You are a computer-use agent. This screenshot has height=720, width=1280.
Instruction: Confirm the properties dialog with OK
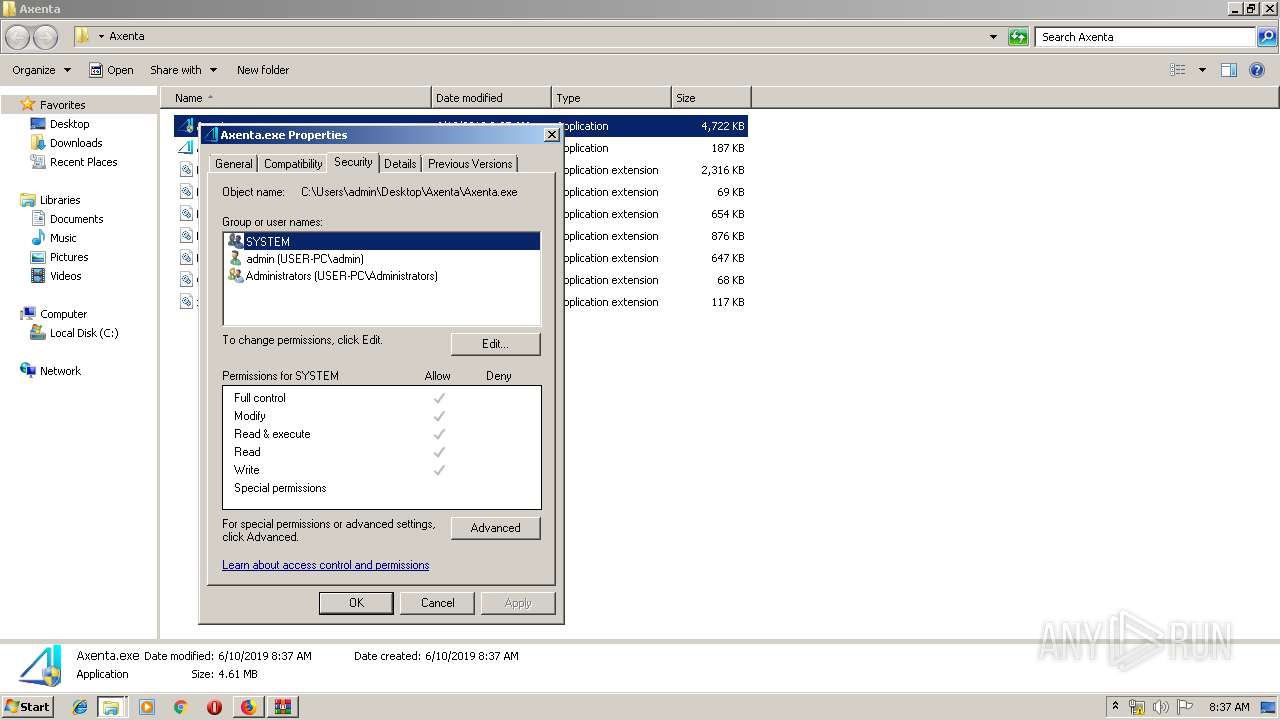(x=356, y=603)
